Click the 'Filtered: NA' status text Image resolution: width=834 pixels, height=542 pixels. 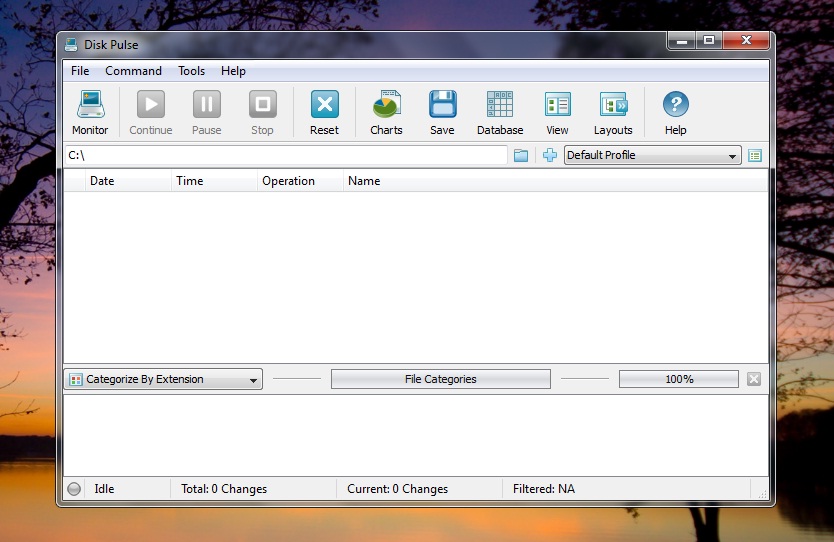[x=544, y=489]
